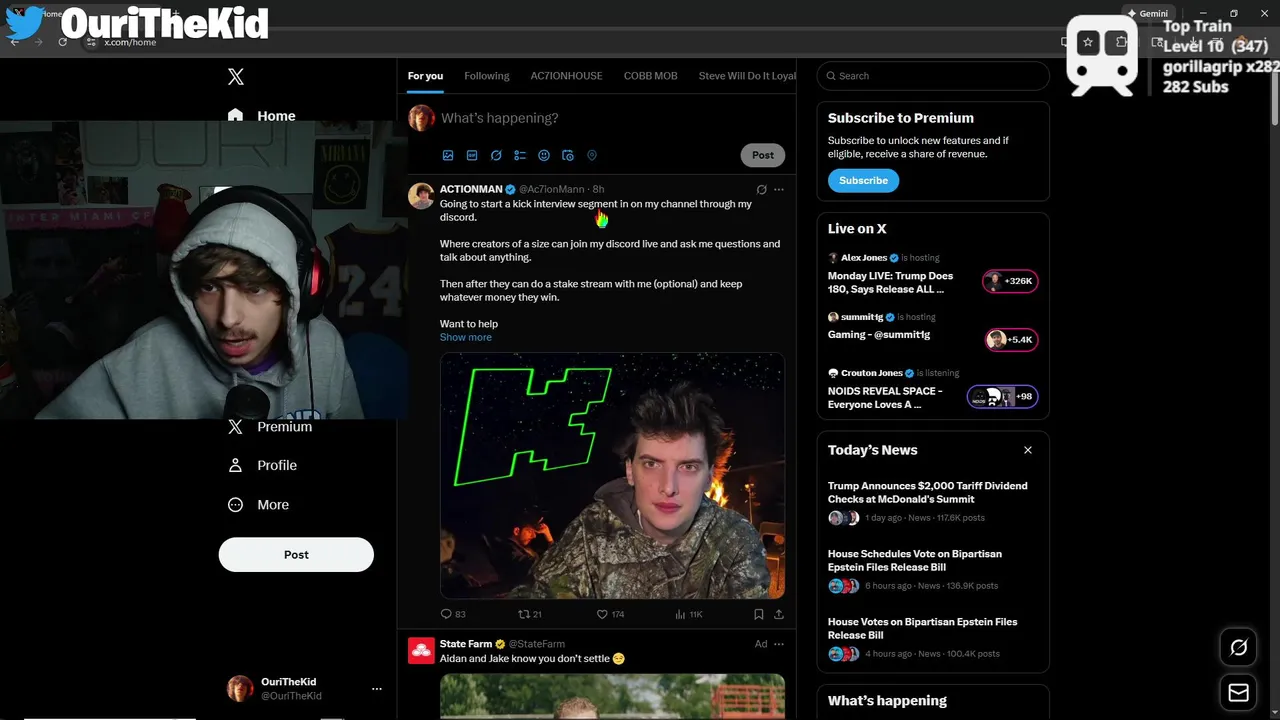Open Messages floating envelope button

pyautogui.click(x=1238, y=692)
